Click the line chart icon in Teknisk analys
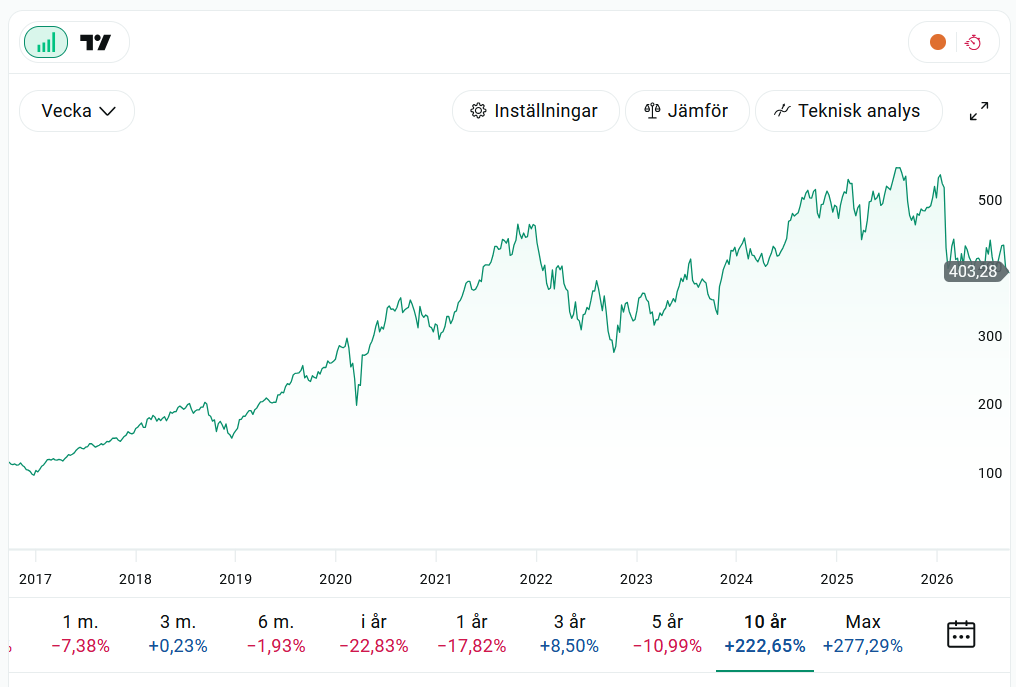 point(782,111)
